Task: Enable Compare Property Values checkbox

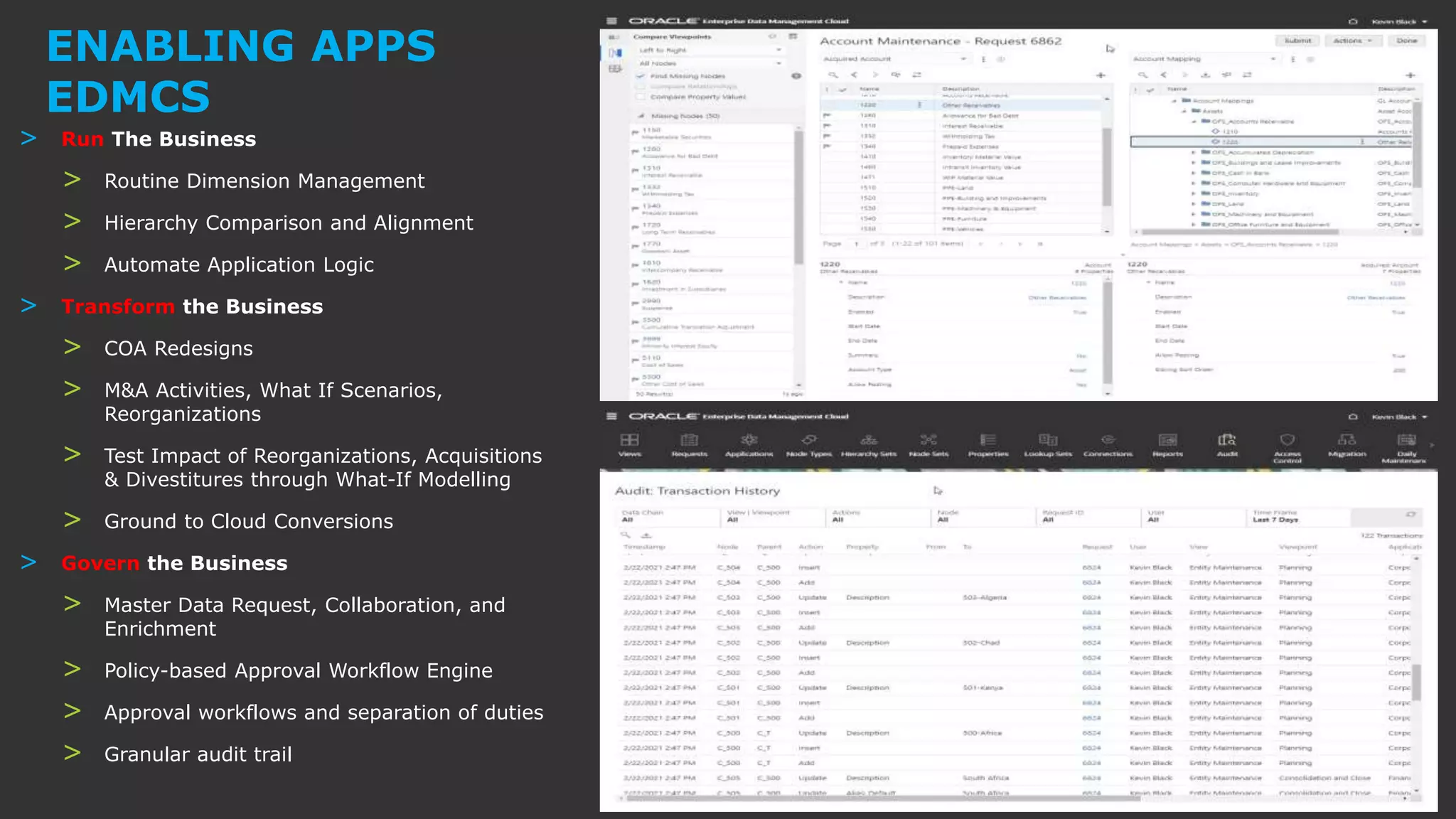Action: 641,97
